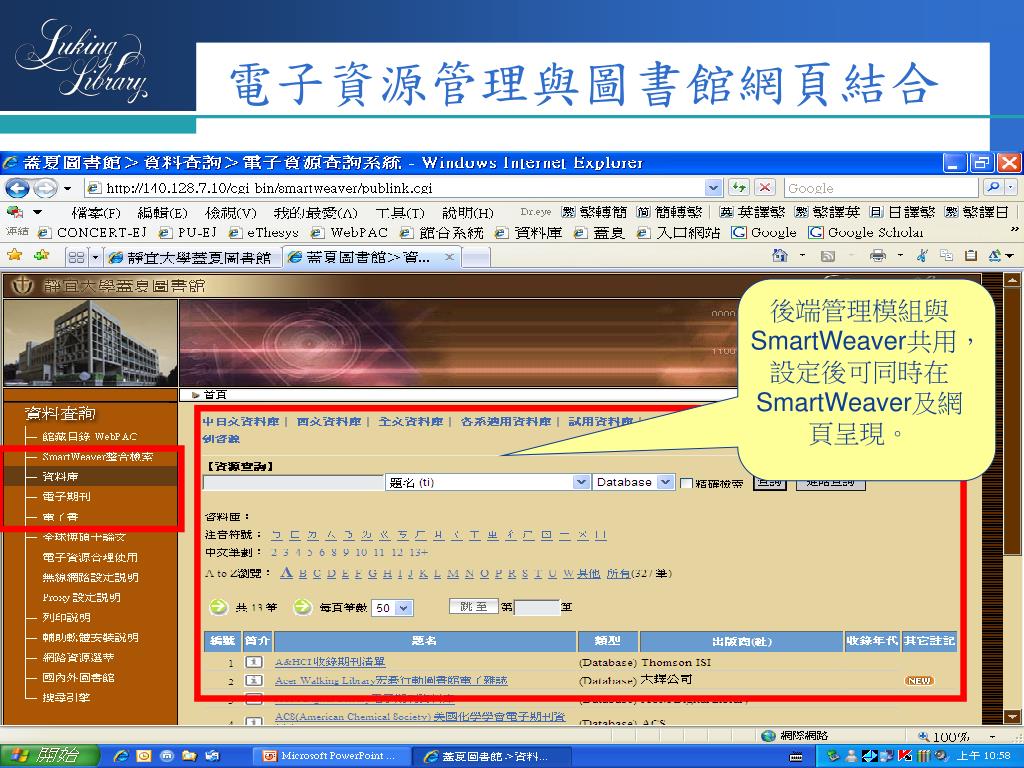Click the Acer Walking Library title link
1024x768 pixels.
(391, 680)
